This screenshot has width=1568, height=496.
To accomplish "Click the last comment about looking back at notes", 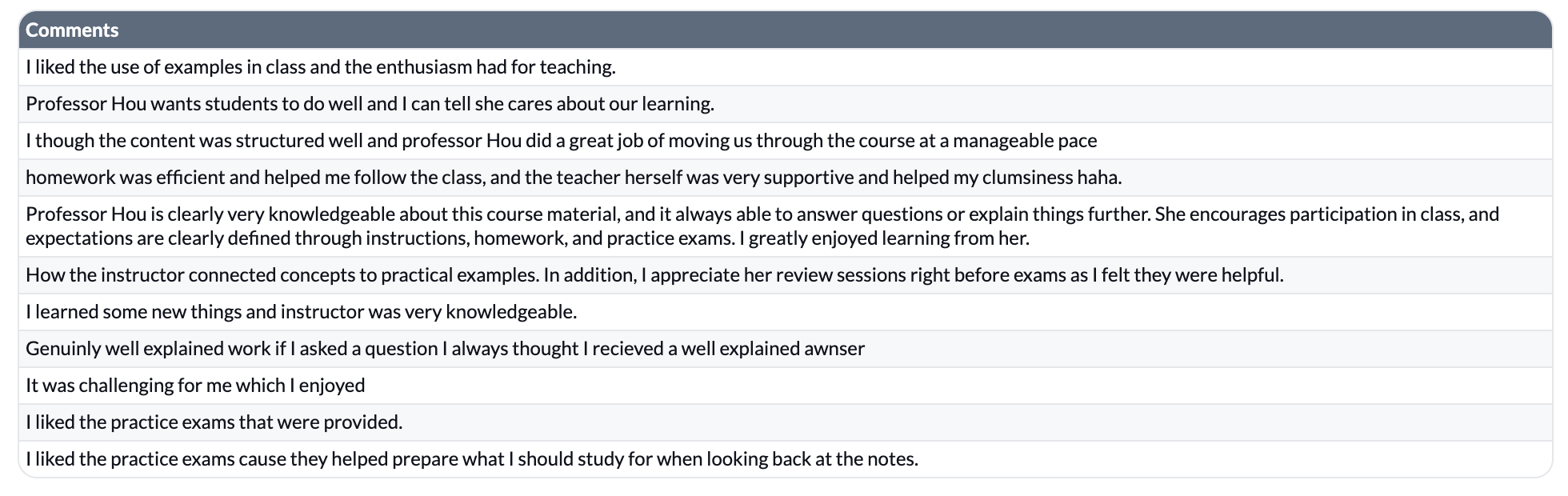I will tap(785, 459).
